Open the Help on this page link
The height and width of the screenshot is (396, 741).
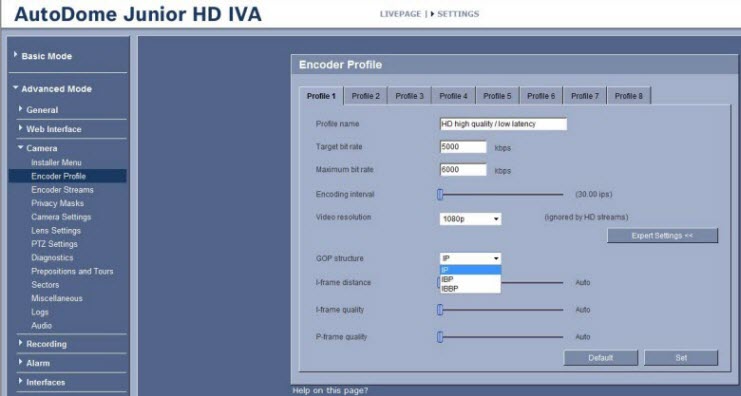tap(330, 390)
